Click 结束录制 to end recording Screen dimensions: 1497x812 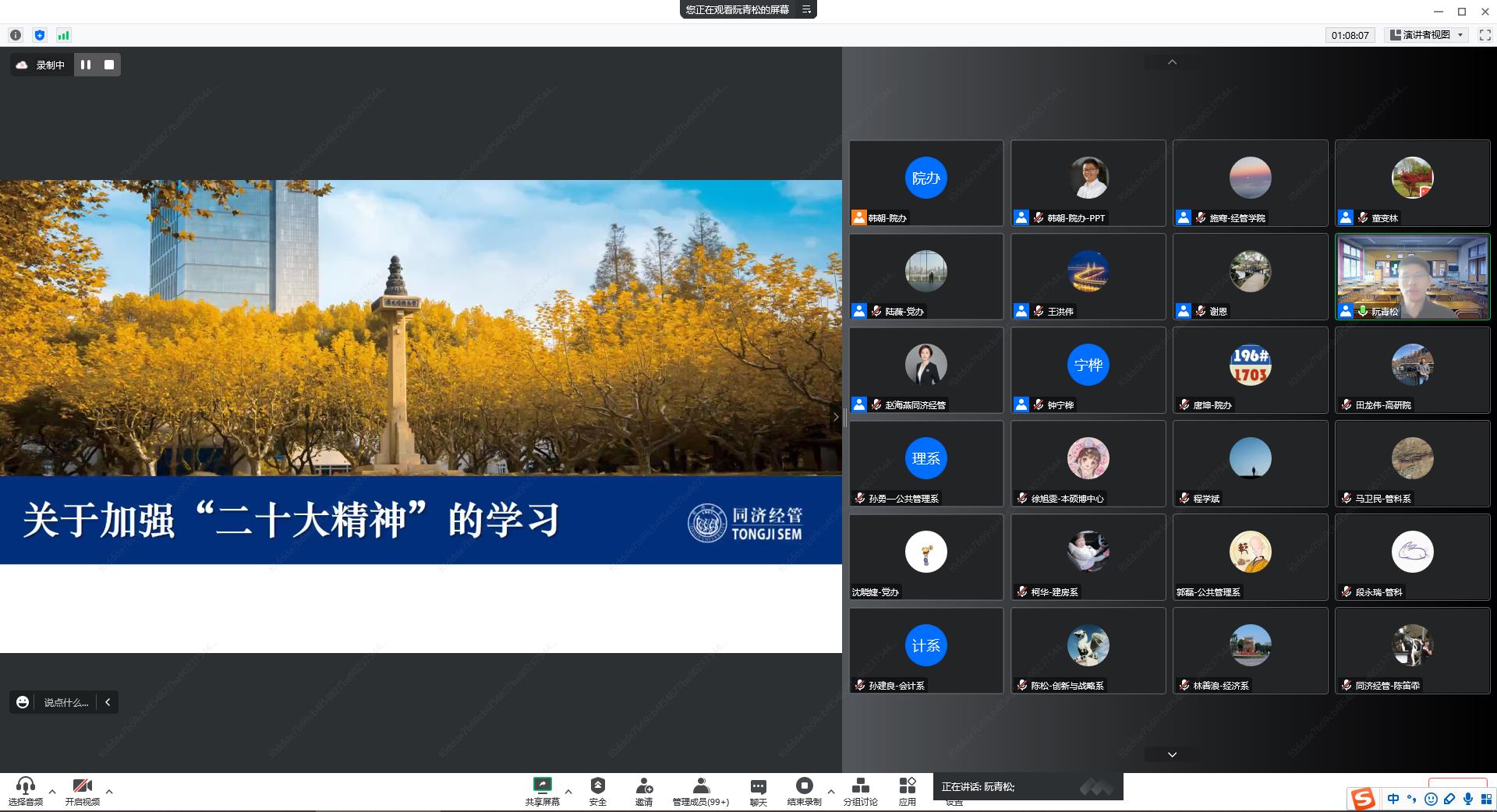click(x=804, y=791)
